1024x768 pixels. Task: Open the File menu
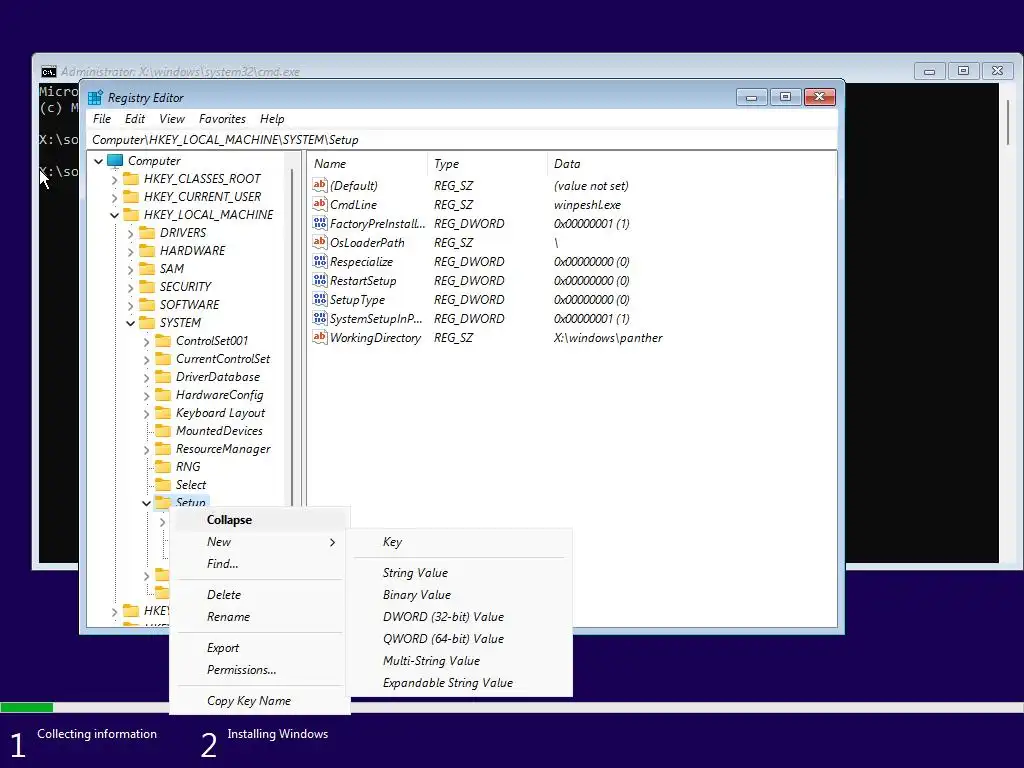[102, 119]
